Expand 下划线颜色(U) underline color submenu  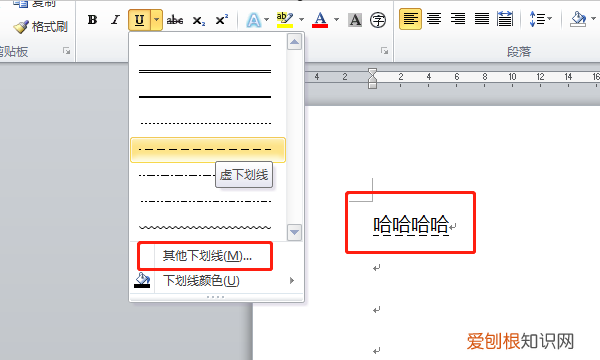click(x=216, y=280)
